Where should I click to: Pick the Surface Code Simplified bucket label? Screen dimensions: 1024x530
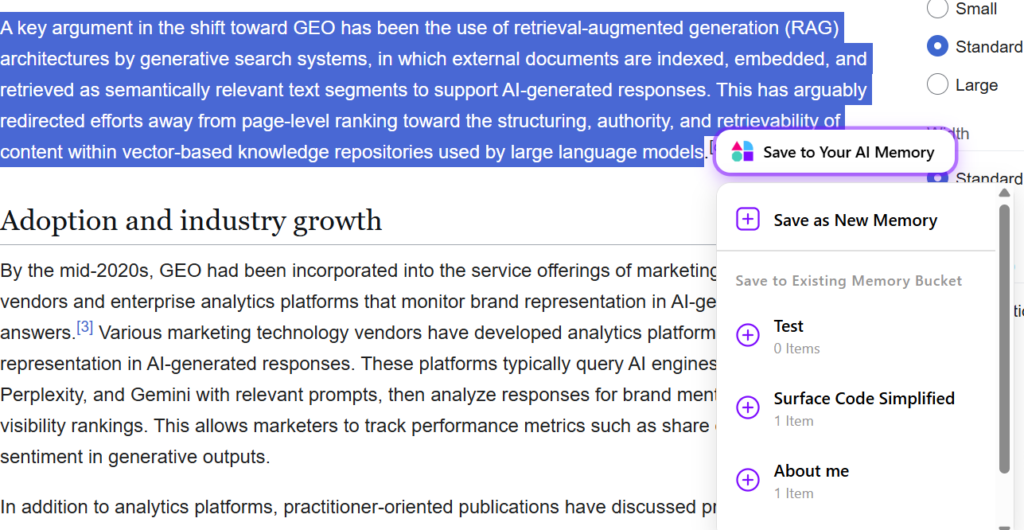tap(864, 398)
